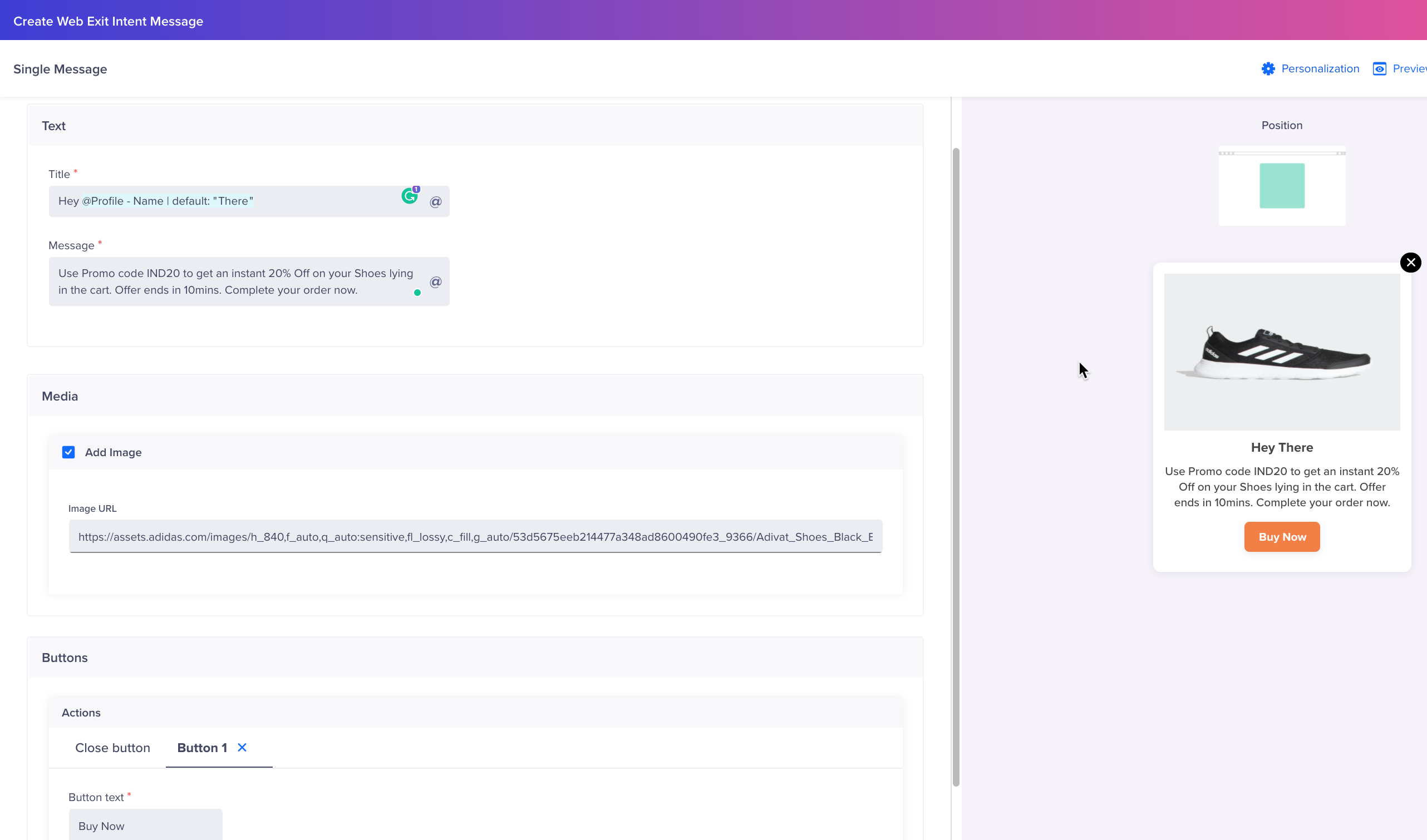Uncheck the Add Image checkbox
The height and width of the screenshot is (840, 1427).
[68, 452]
